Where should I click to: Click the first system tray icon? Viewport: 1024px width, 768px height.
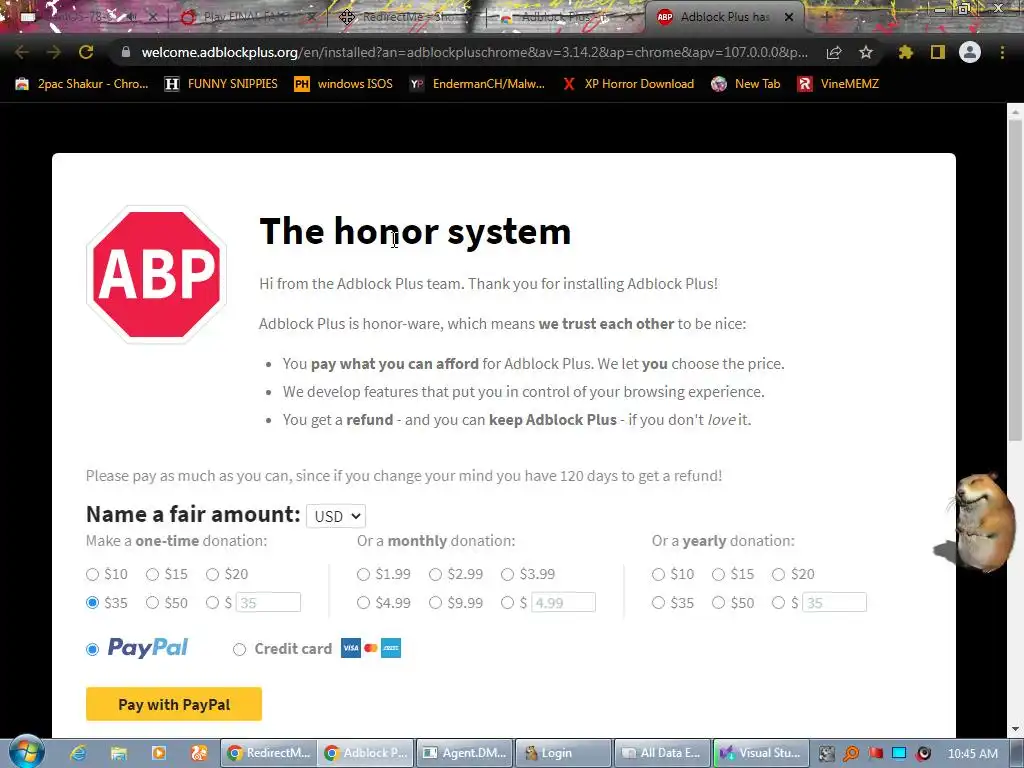click(826, 753)
